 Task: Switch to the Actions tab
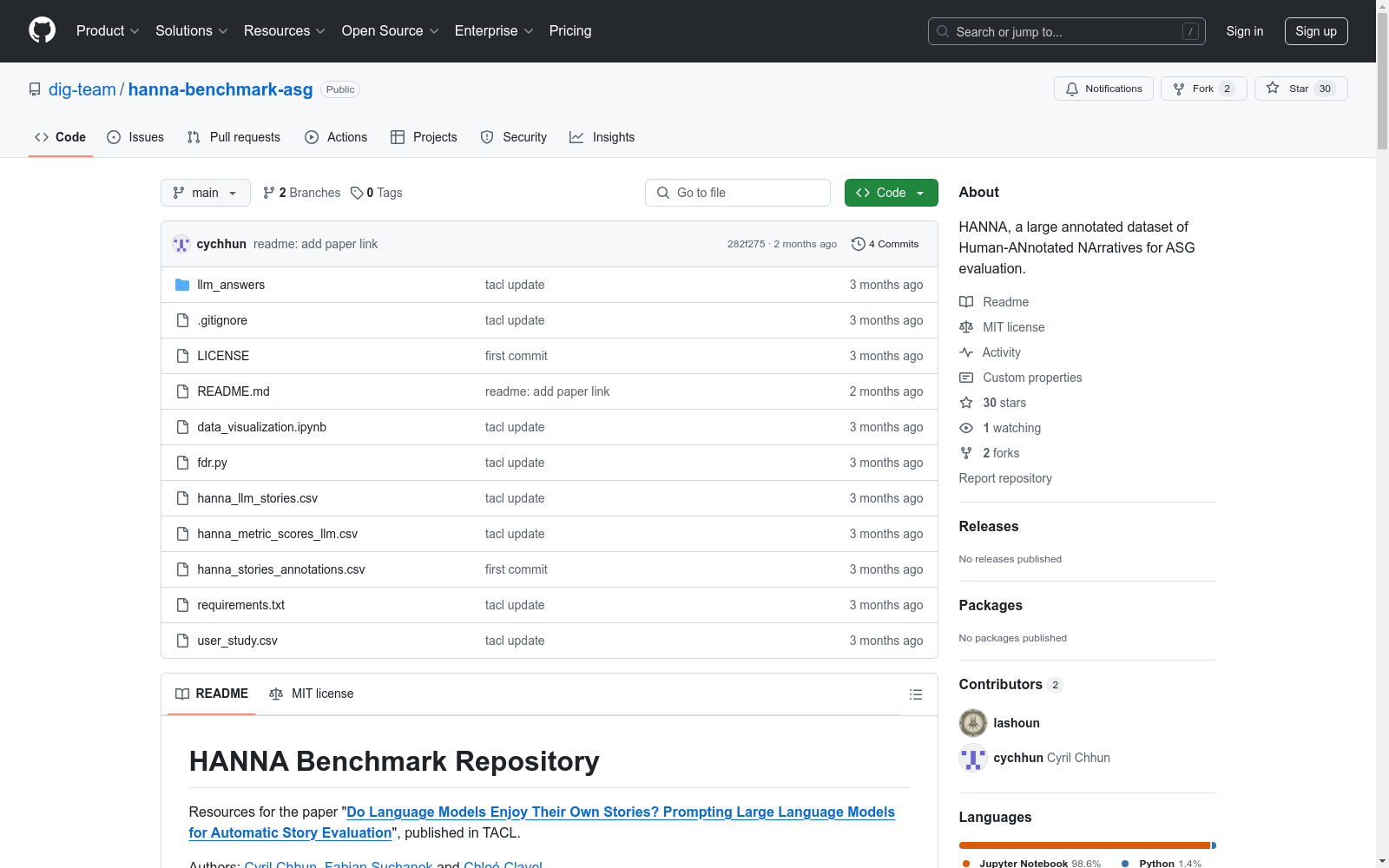click(x=336, y=137)
